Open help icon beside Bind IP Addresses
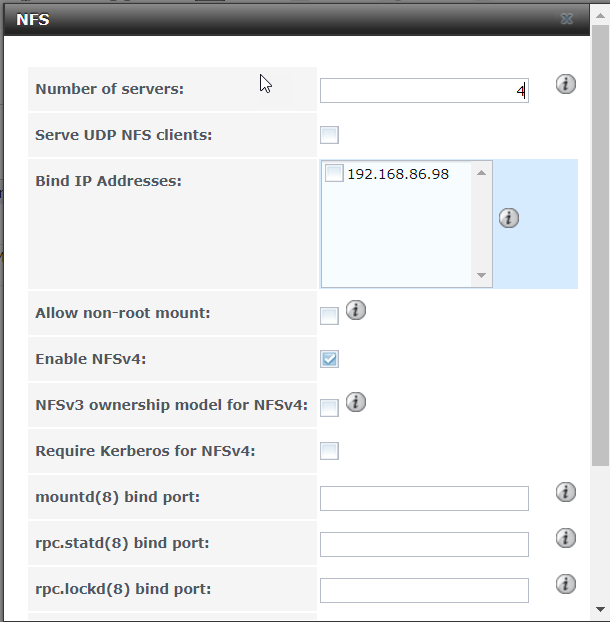 [508, 218]
